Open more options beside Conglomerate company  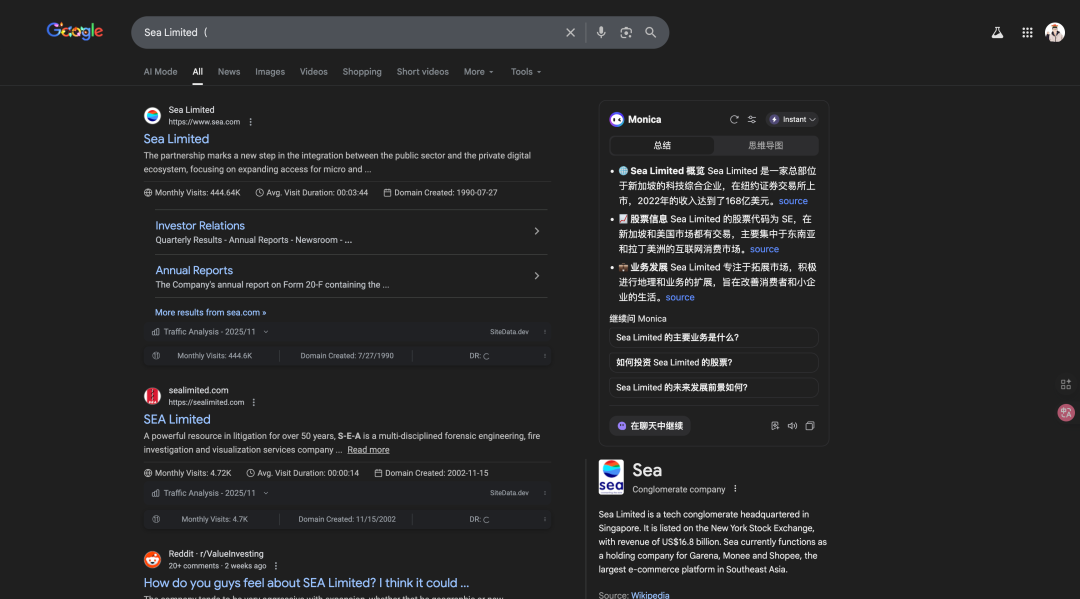click(x=735, y=489)
